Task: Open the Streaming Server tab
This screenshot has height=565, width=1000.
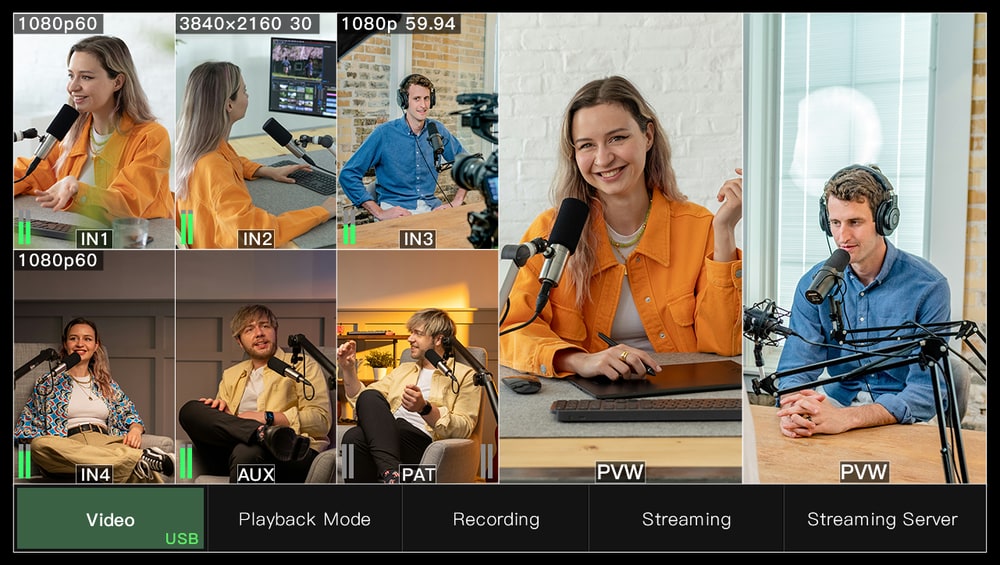Action: click(885, 518)
